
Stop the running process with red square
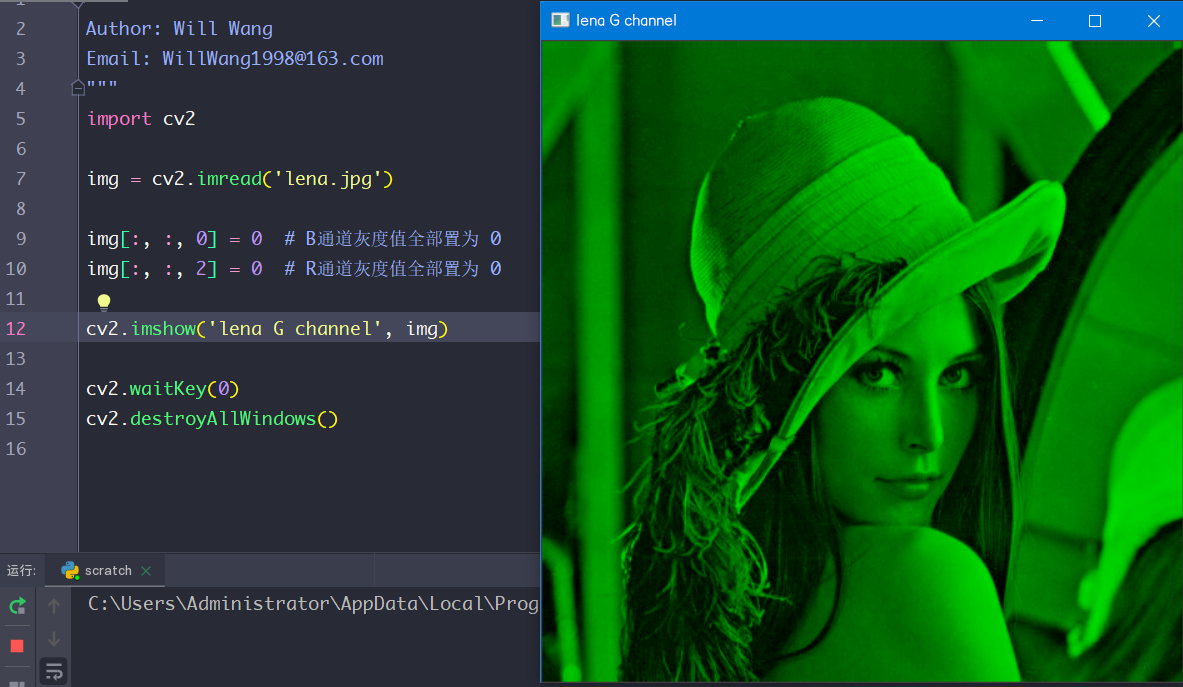17,646
